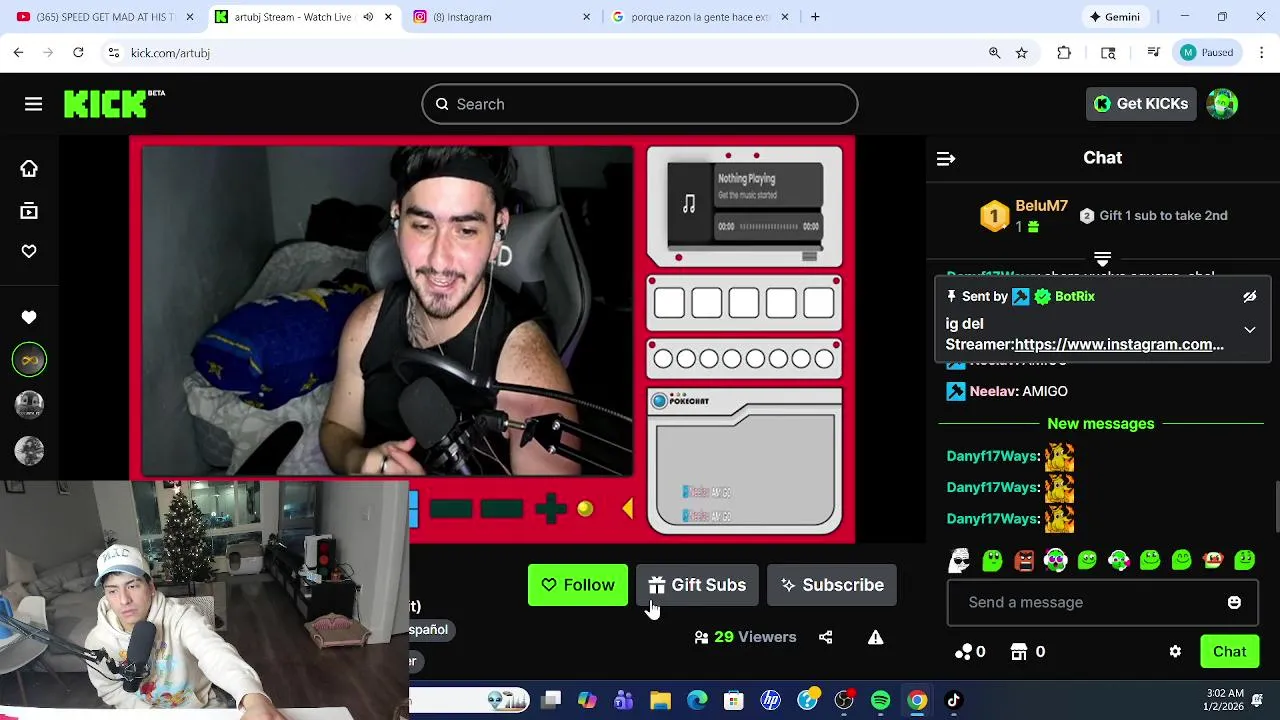Open the Gemini button in Chrome

pyautogui.click(x=1115, y=17)
